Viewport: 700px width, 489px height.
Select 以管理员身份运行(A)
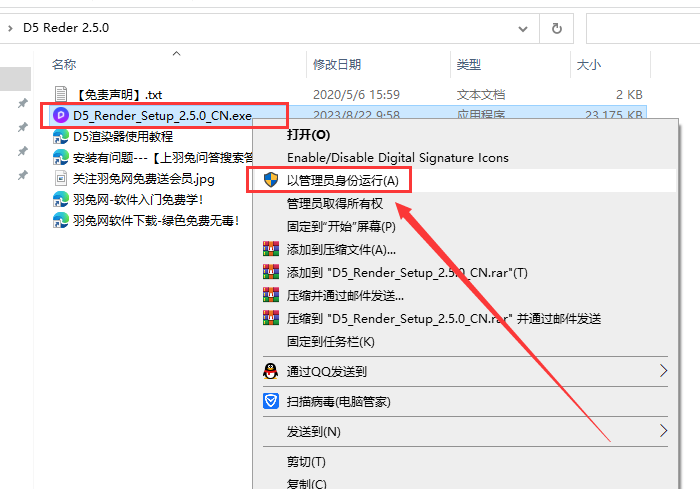pos(342,180)
